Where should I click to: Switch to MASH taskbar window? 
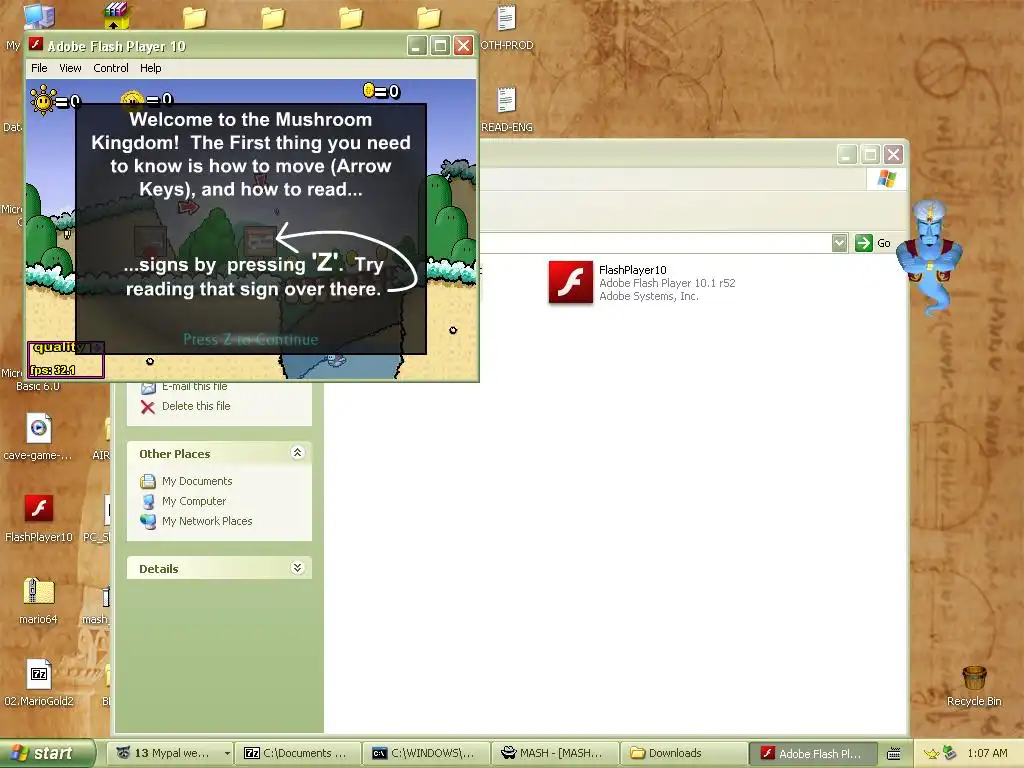click(554, 753)
